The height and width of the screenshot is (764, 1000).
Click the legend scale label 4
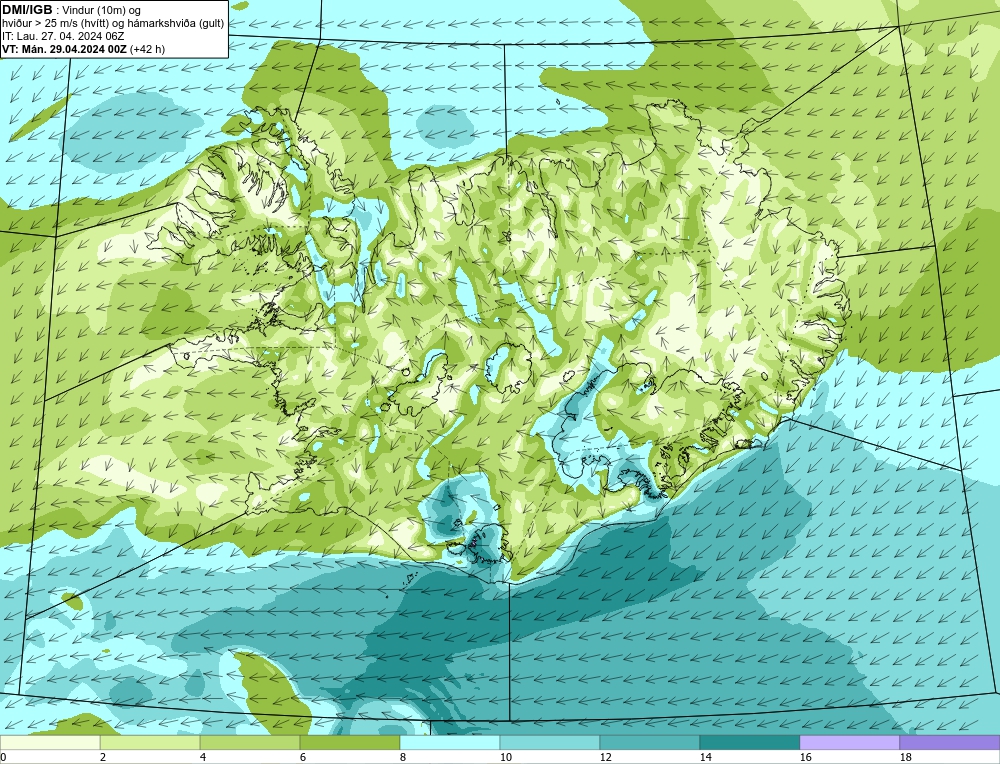click(202, 757)
